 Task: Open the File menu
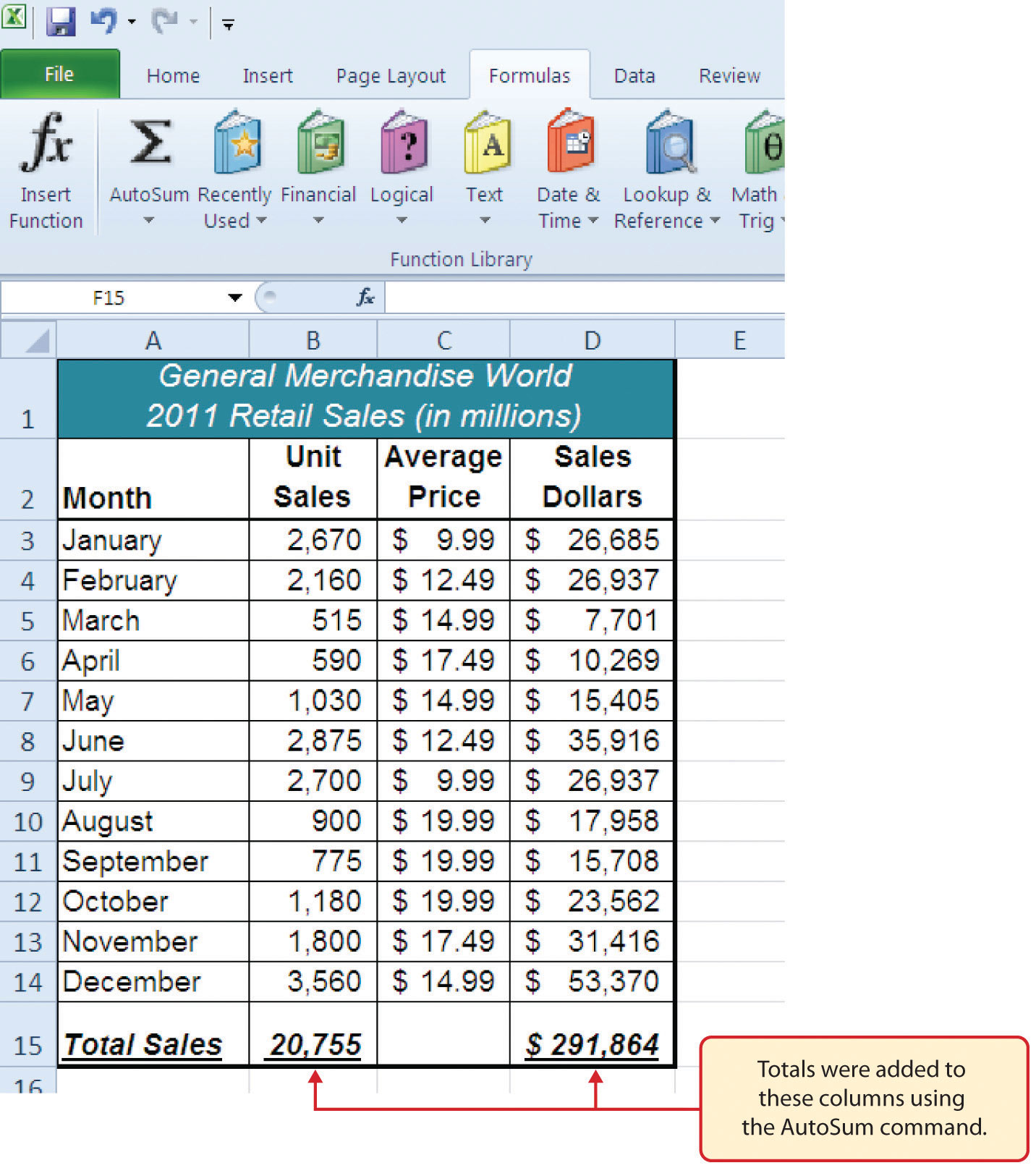[59, 75]
